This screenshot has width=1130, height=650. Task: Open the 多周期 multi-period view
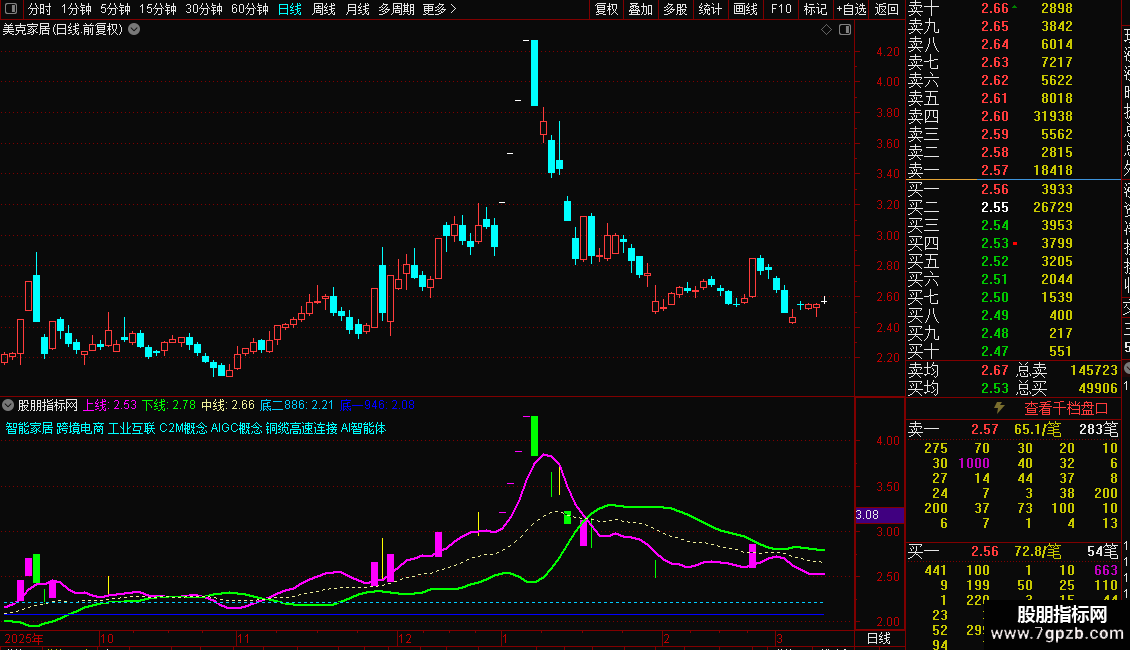(x=396, y=9)
